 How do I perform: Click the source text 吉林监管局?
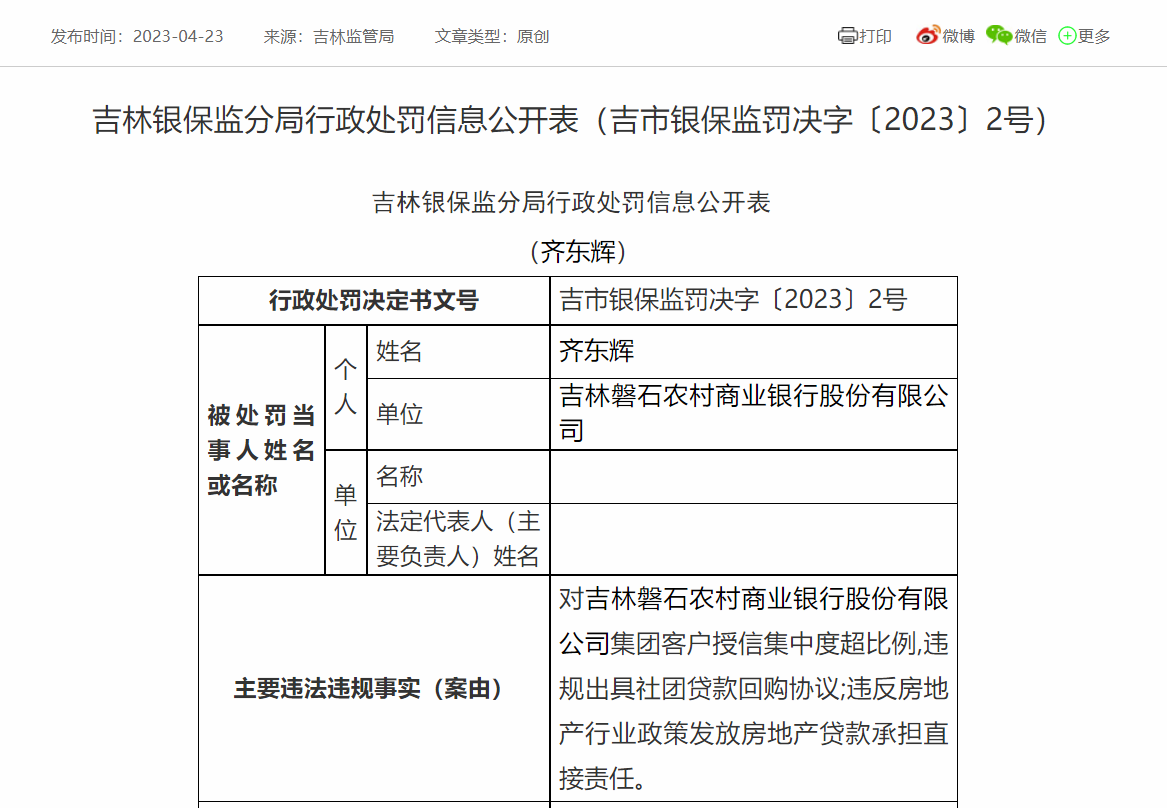tap(354, 36)
